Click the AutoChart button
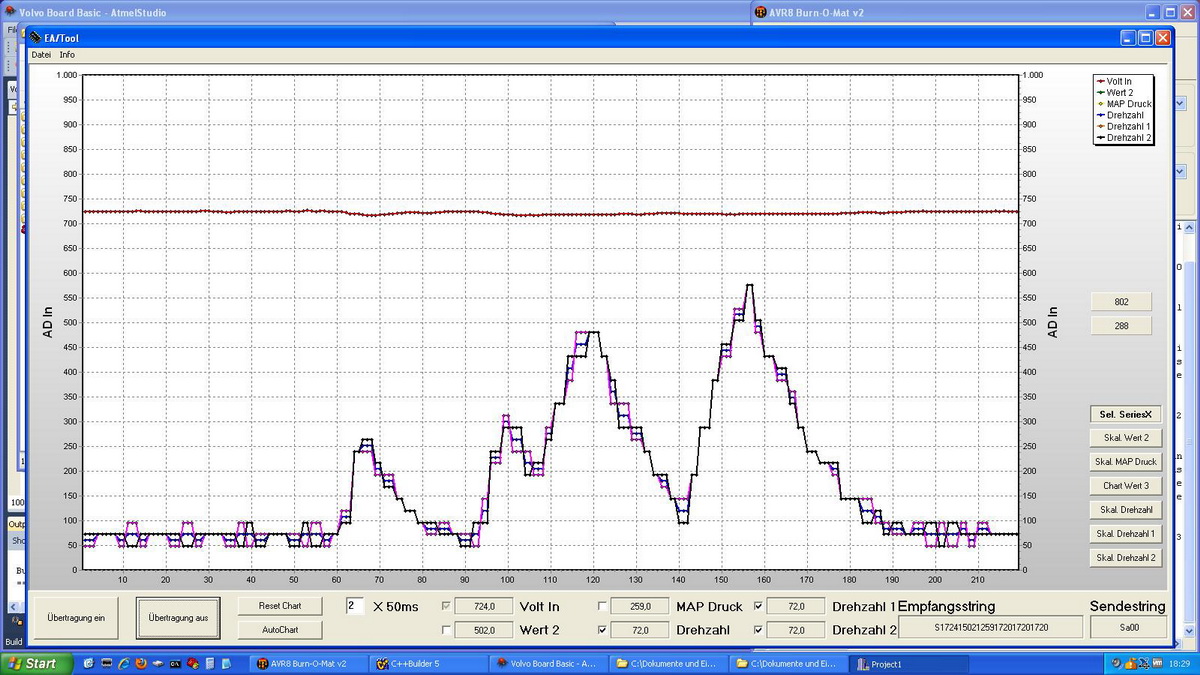Image resolution: width=1200 pixels, height=675 pixels. [x=280, y=630]
